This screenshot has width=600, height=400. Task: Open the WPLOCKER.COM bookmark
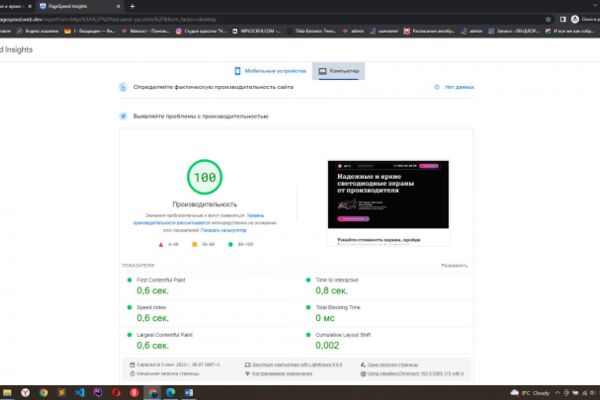[256, 31]
